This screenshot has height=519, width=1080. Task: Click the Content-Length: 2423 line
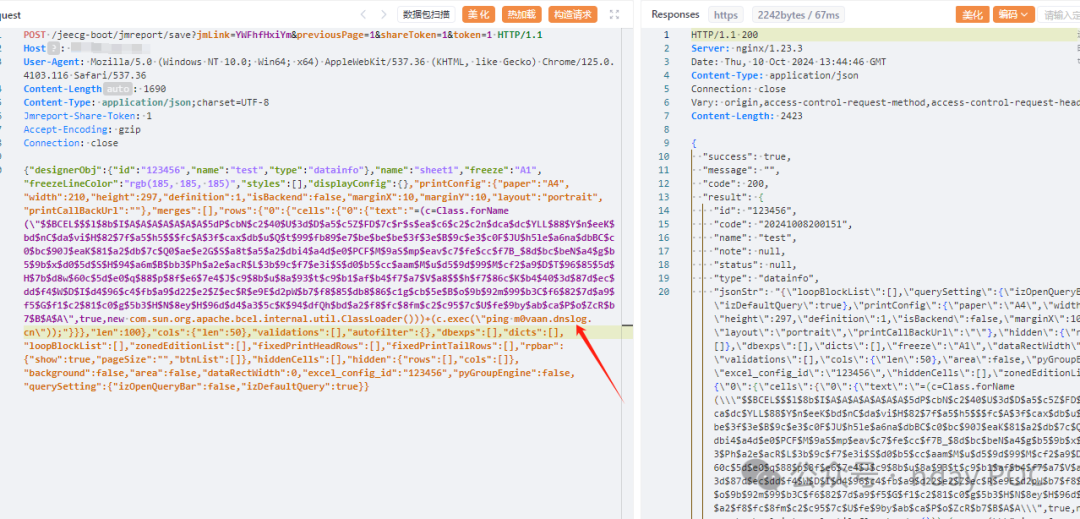click(747, 116)
